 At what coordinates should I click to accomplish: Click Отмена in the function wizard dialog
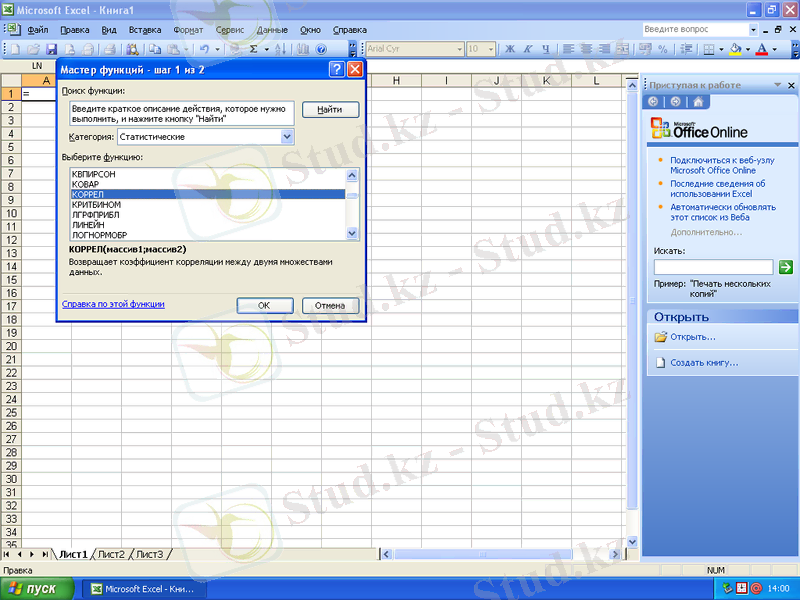click(330, 306)
